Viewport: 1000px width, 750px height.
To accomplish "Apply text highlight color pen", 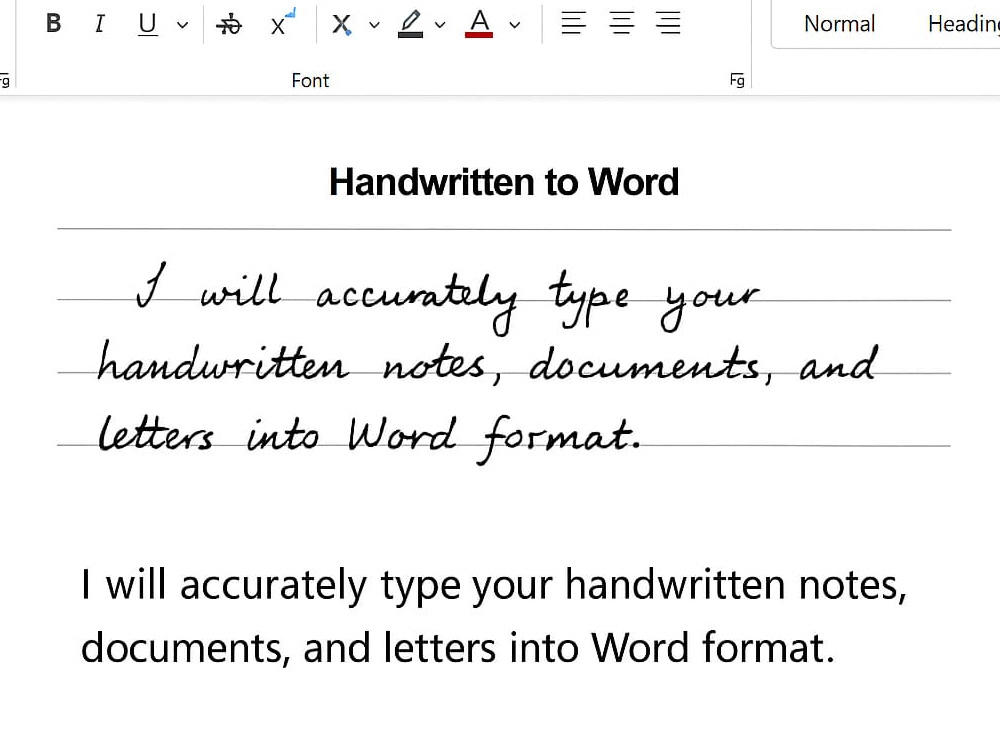I will 411,24.
